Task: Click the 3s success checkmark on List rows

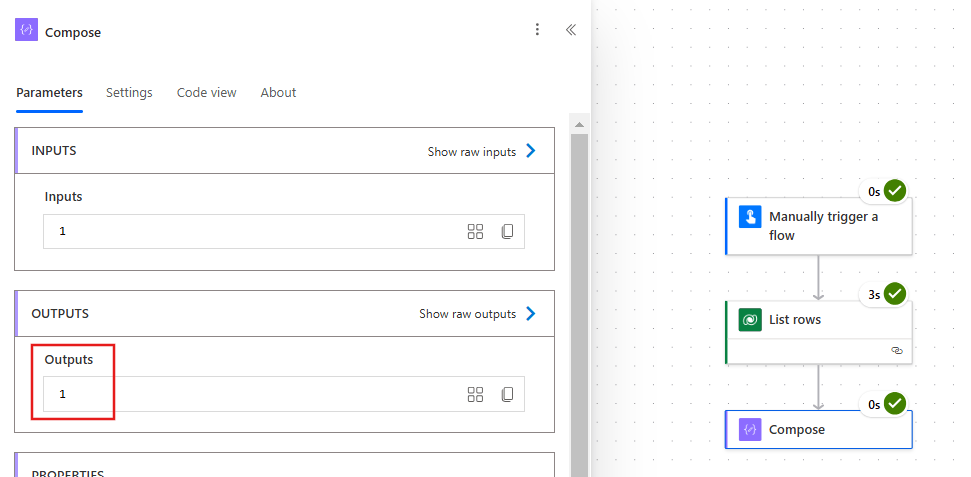Action: pos(894,294)
